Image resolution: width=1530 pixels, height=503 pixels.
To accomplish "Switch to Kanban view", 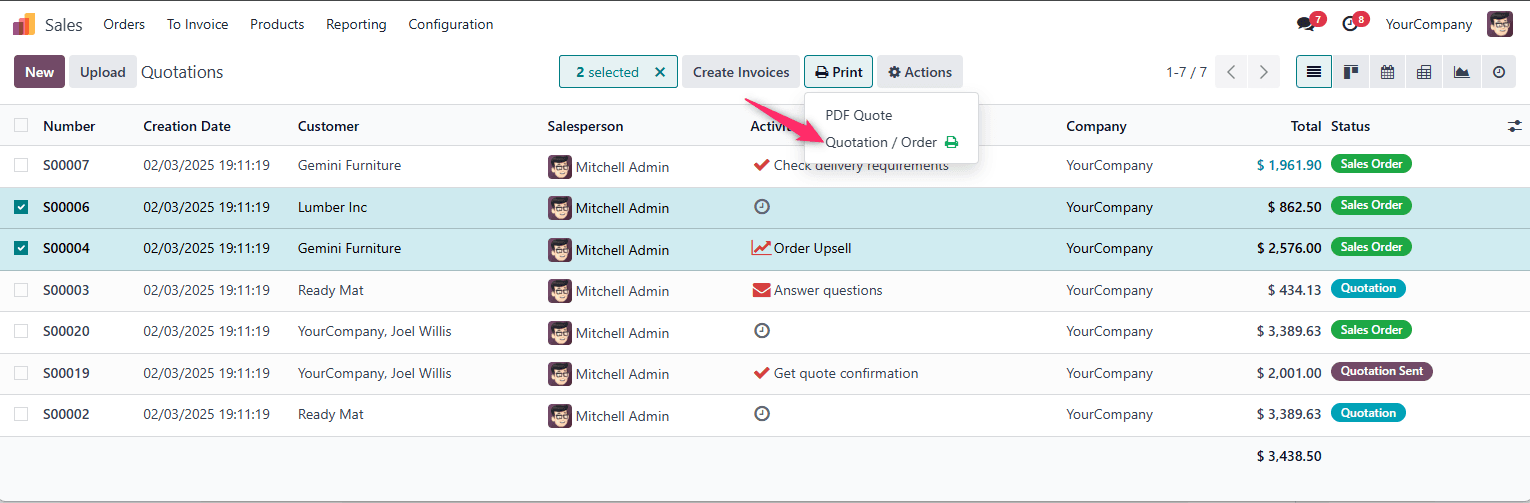I will (1350, 72).
